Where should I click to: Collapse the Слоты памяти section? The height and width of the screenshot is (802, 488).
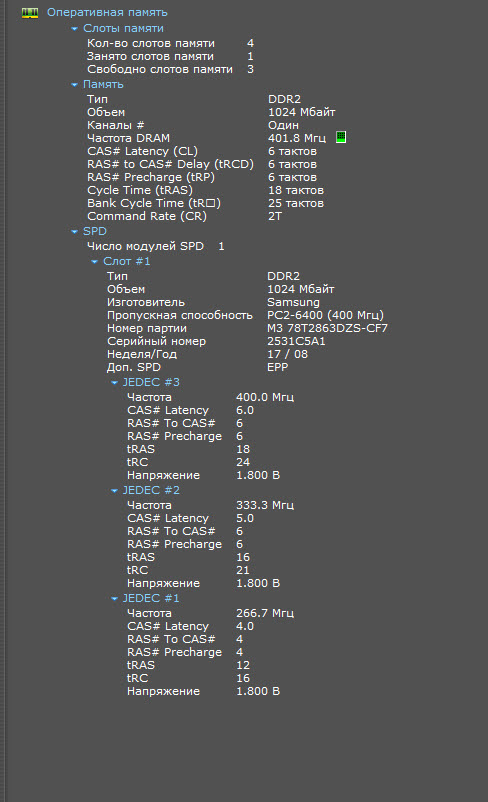click(x=75, y=29)
